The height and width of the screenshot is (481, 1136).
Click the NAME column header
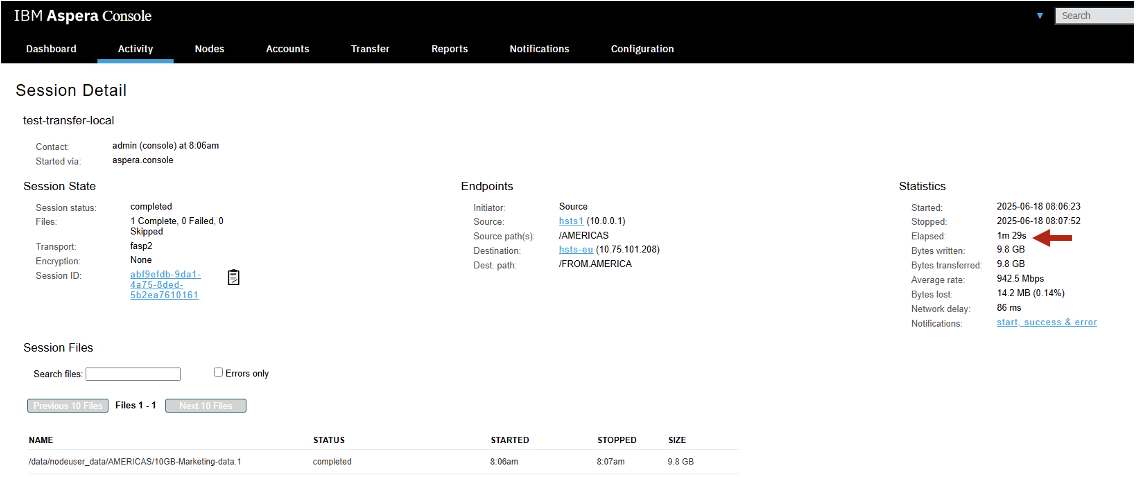41,440
